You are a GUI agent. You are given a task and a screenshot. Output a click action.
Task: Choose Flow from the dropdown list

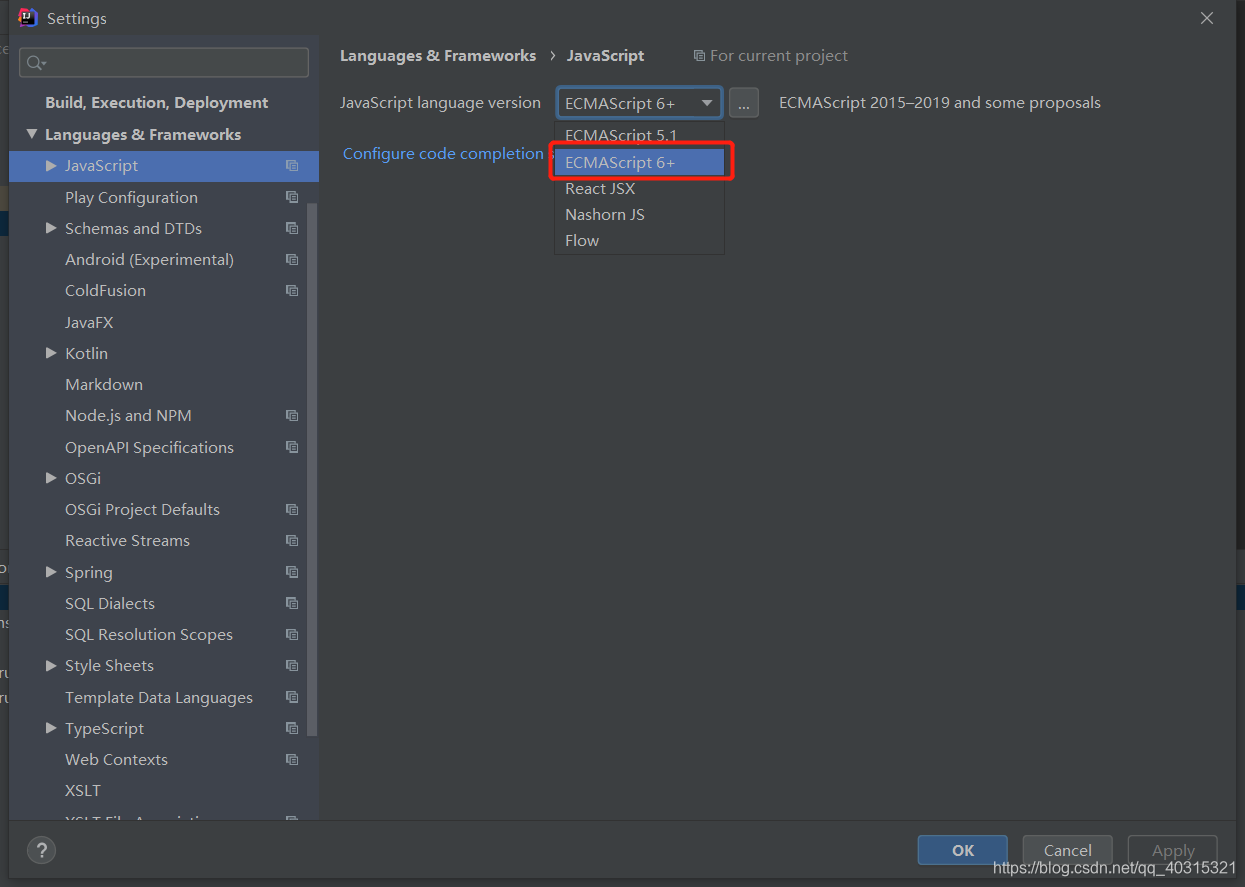click(x=639, y=240)
